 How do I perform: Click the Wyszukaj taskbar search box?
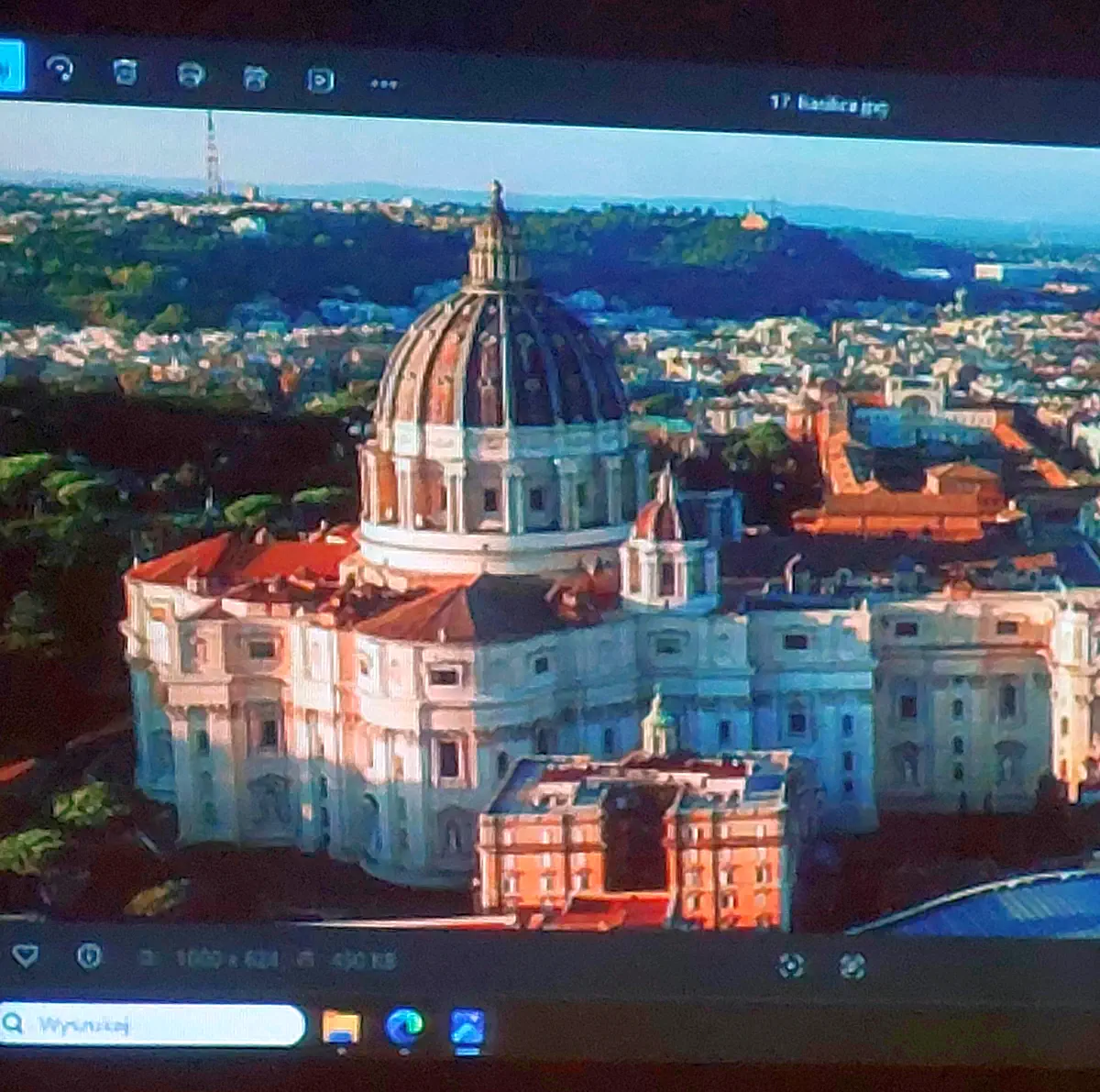[x=165, y=1024]
